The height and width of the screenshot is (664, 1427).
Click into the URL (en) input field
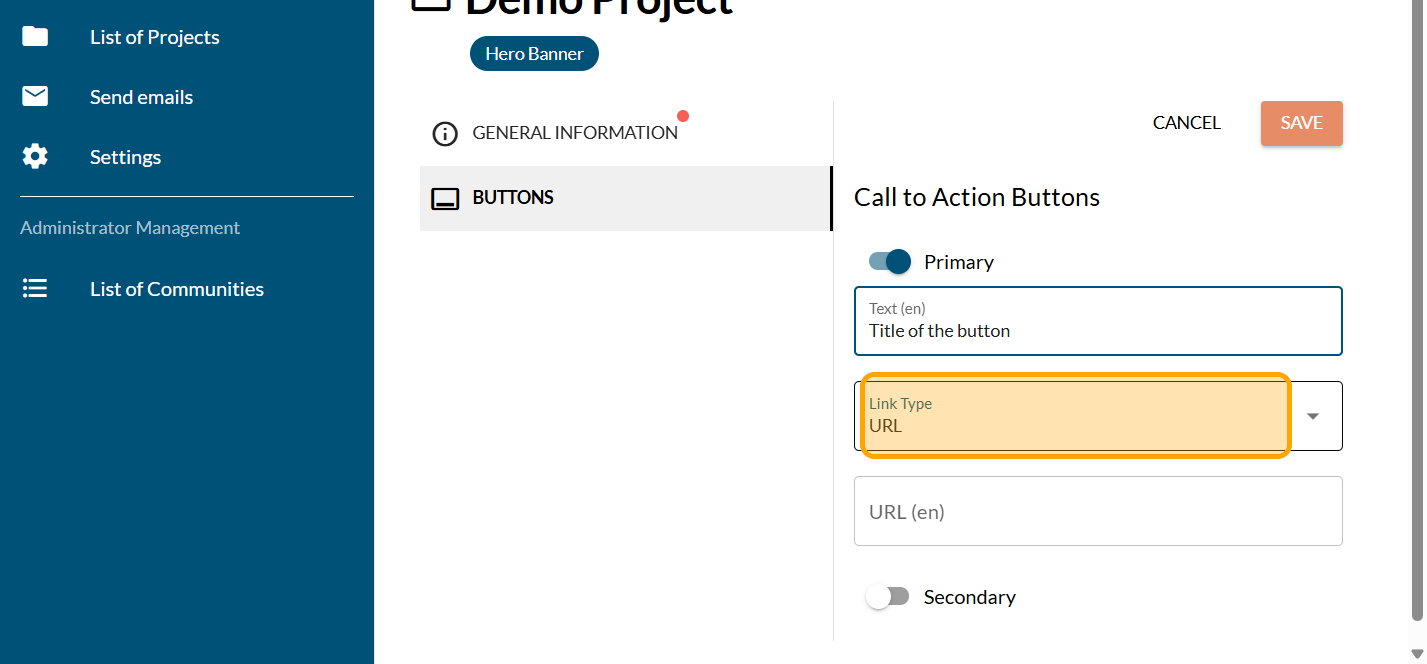(1097, 511)
